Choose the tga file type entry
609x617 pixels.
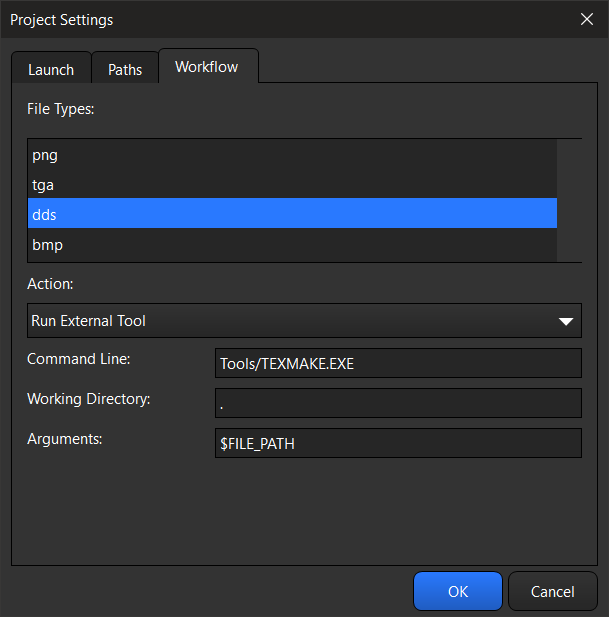pyautogui.click(x=291, y=185)
